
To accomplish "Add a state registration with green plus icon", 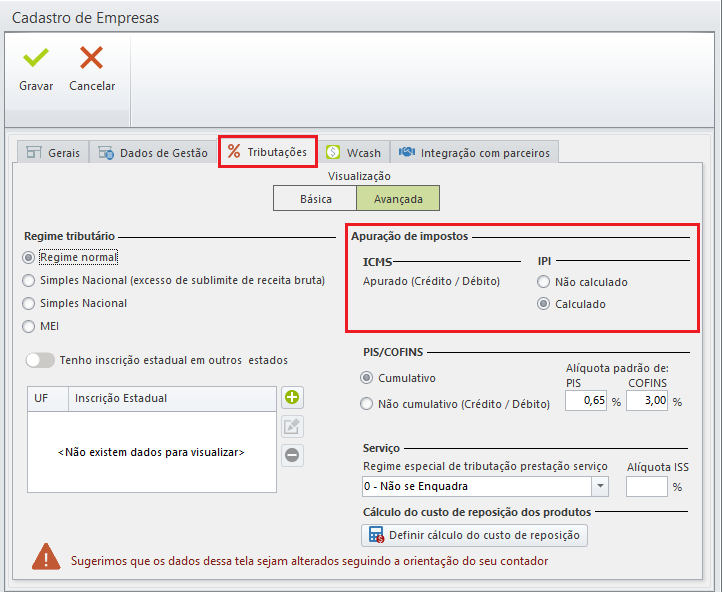I will [x=292, y=397].
